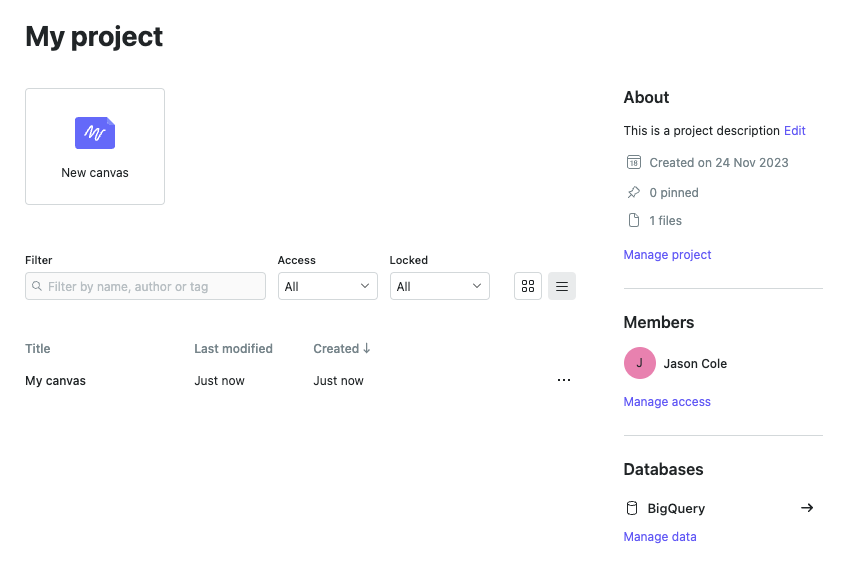The width and height of the screenshot is (846, 578).
Task: Switch to list view
Action: click(x=562, y=286)
